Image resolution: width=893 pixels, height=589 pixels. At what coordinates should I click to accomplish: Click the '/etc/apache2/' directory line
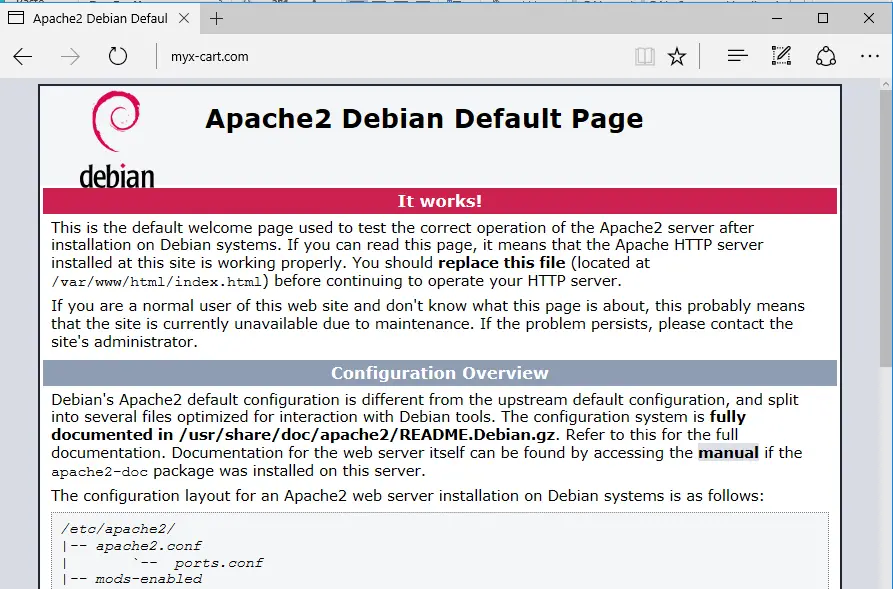tap(118, 529)
